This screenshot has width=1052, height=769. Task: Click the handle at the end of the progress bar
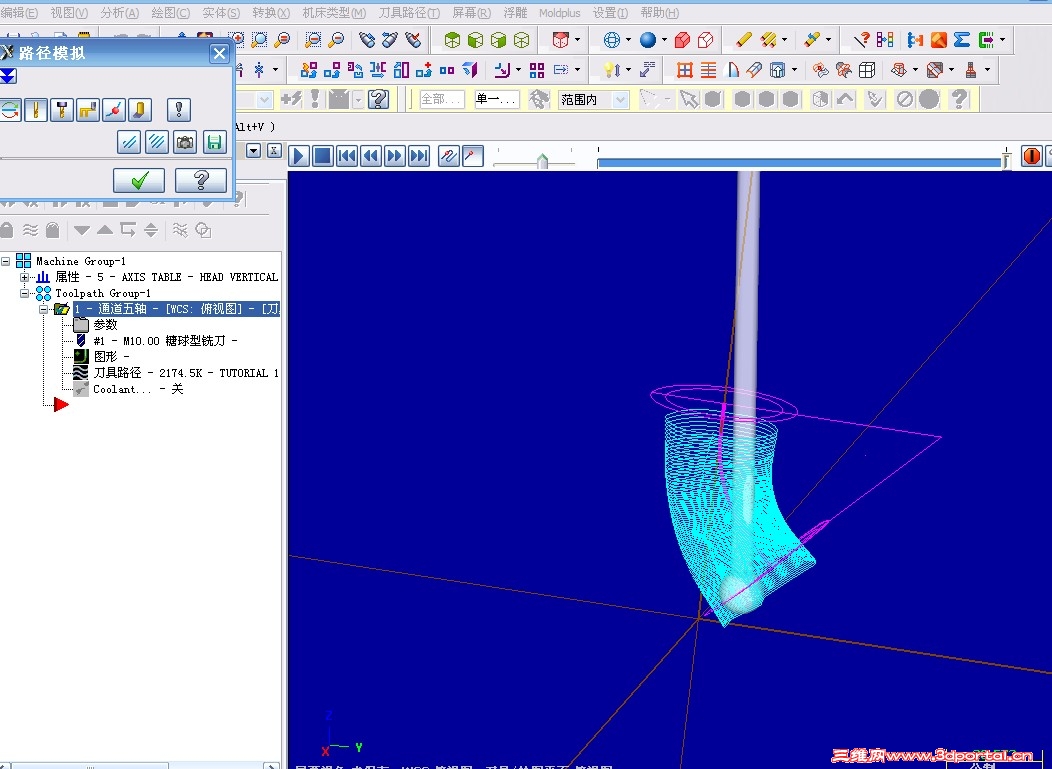1006,160
